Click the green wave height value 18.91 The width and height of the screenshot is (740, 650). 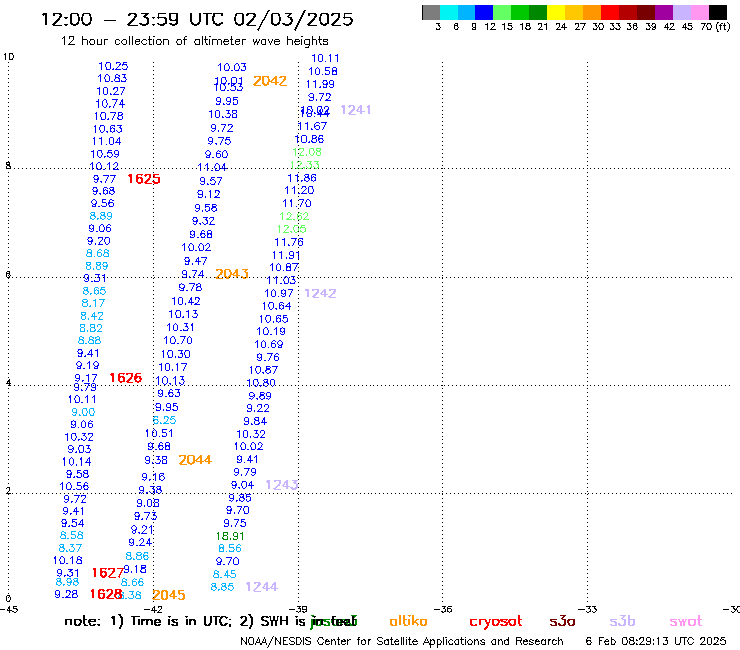pyautogui.click(x=230, y=536)
